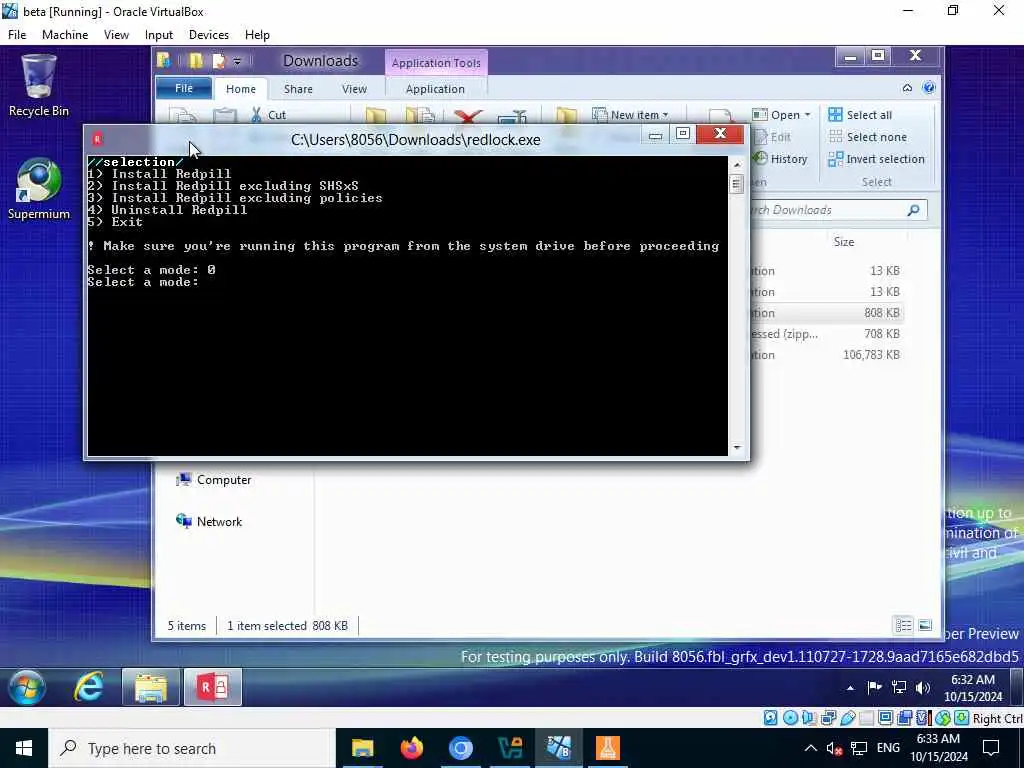Open the VirtualBox Help menu
Image resolution: width=1024 pixels, height=768 pixels.
pyautogui.click(x=257, y=35)
